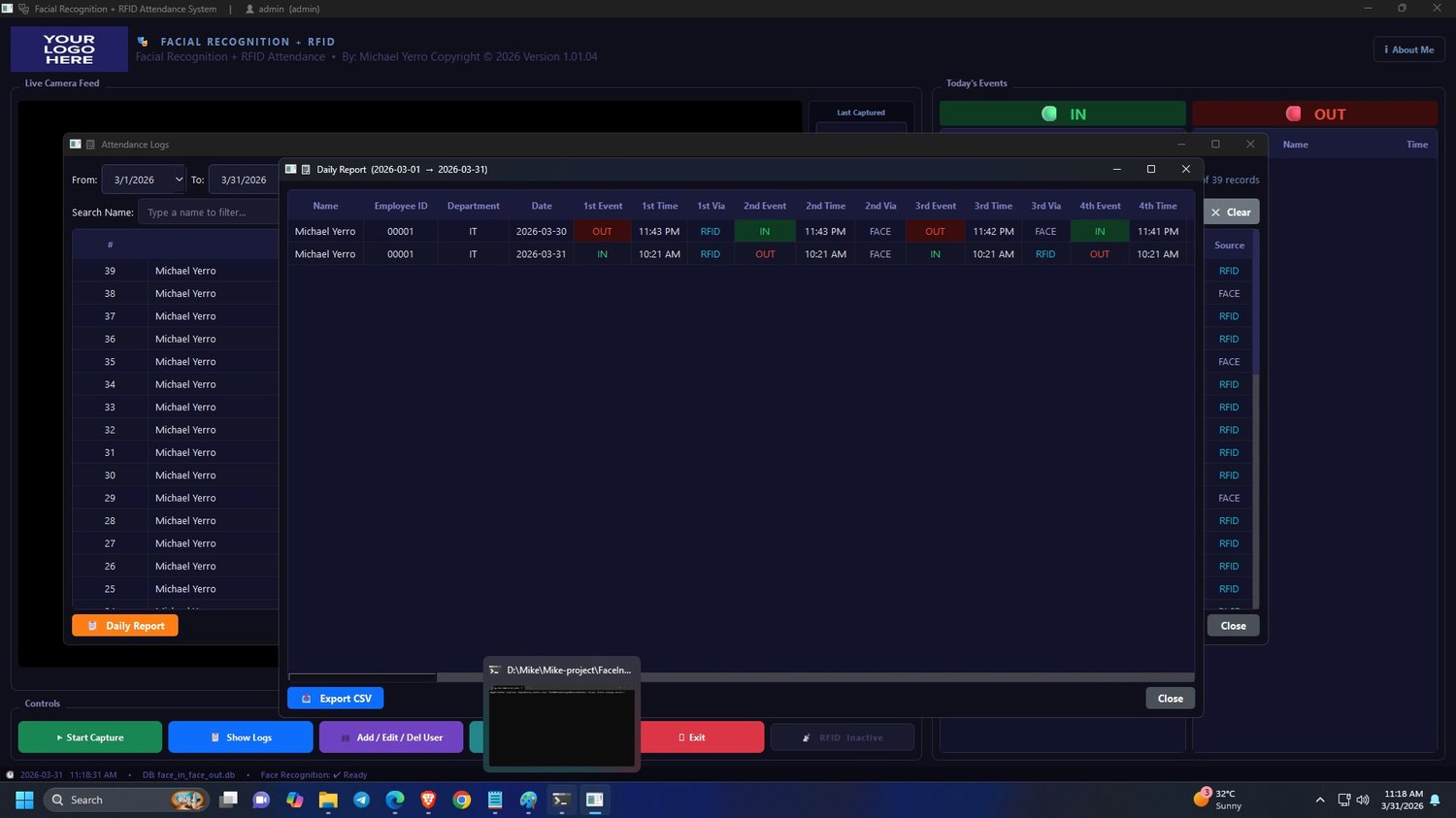
Task: Click the YOUR LOGO HERE logo image
Action: pos(69,49)
